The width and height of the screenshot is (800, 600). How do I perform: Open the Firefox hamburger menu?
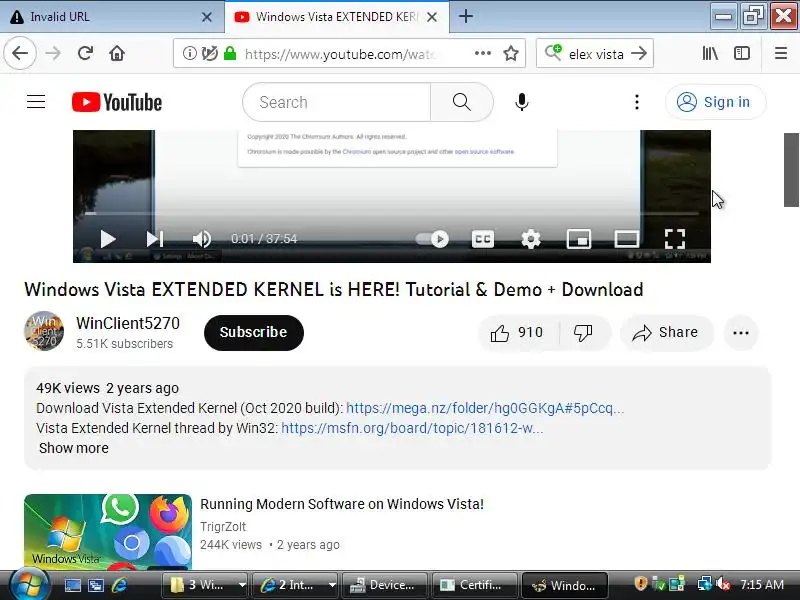coord(781,53)
